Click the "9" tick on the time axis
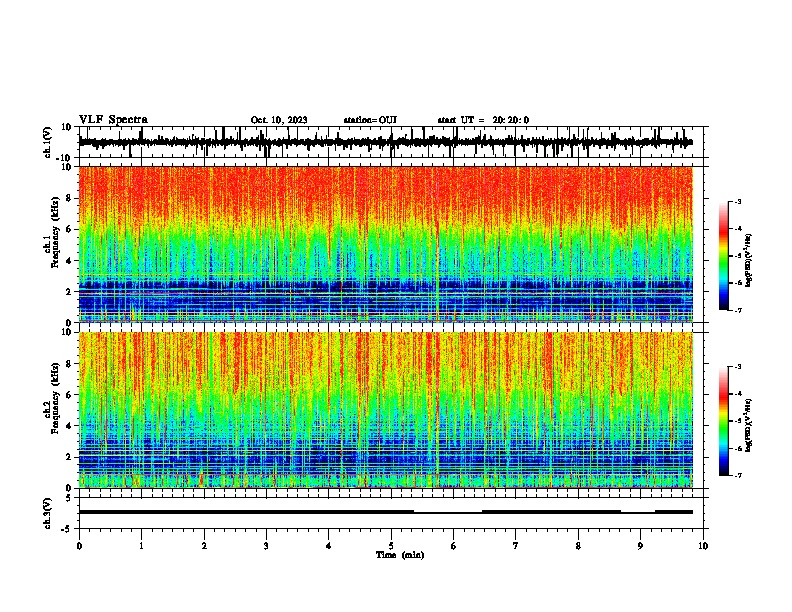This screenshot has height=612, width=792. tap(640, 546)
